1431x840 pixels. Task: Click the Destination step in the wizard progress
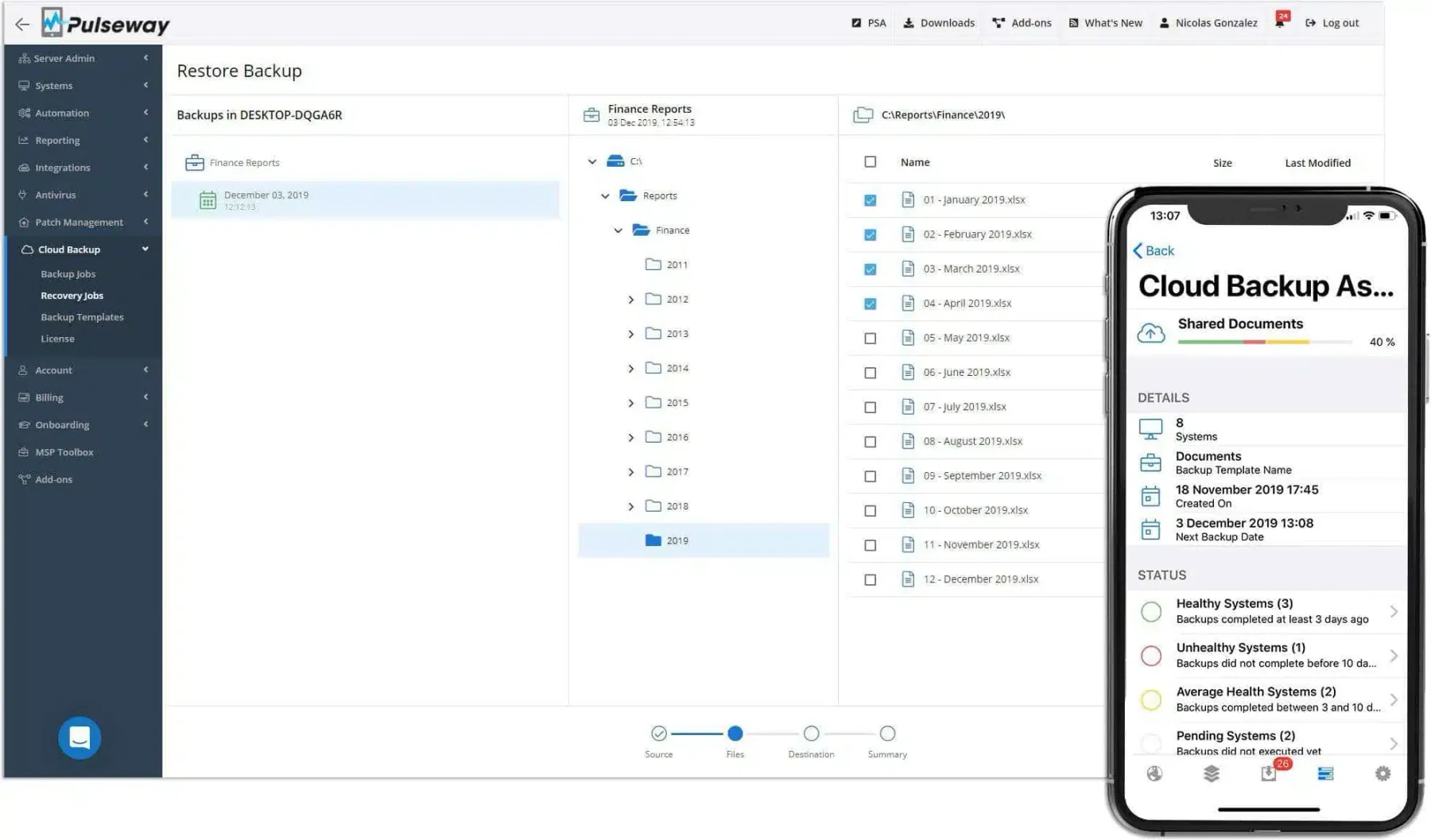811,741
